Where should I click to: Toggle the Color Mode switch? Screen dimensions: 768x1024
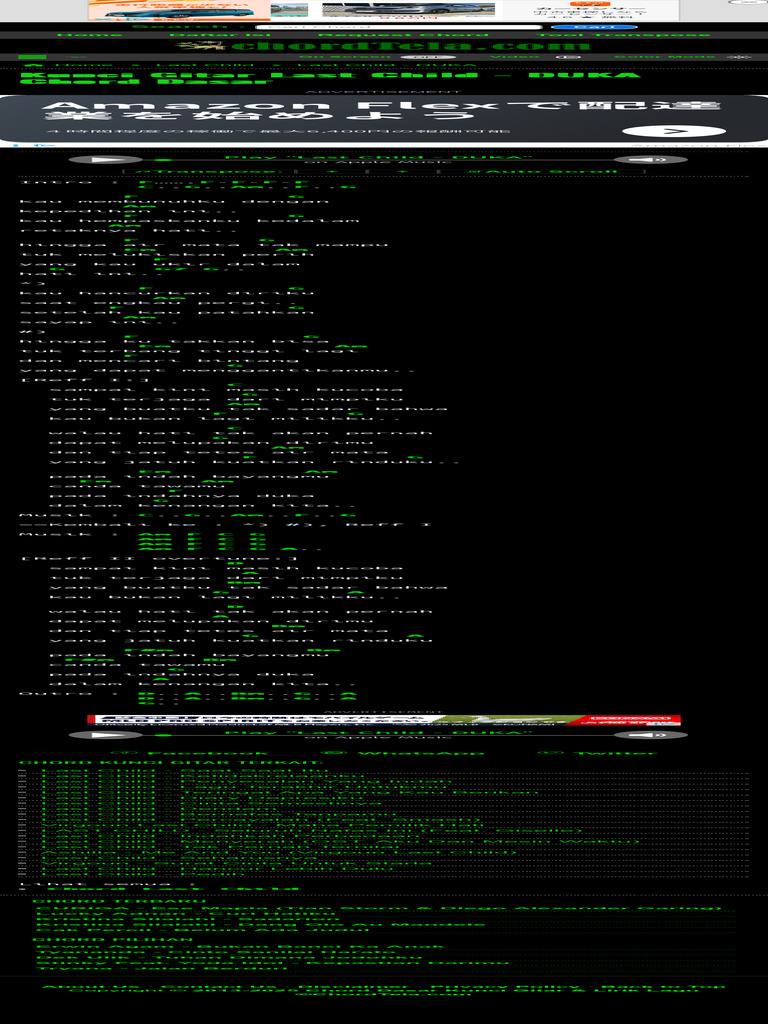coord(739,57)
